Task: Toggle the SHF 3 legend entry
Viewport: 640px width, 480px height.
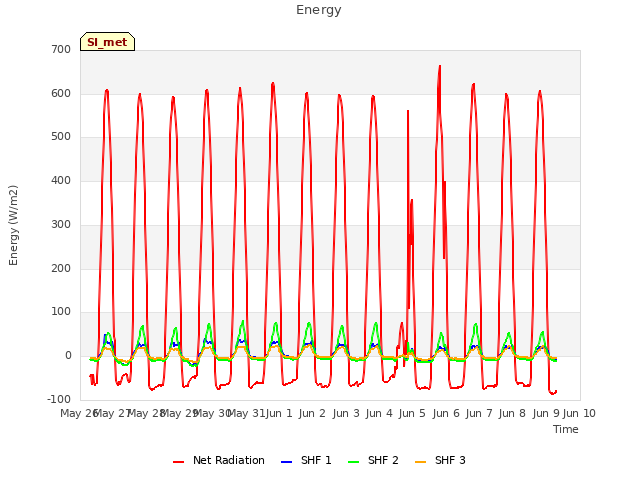Action: click(x=440, y=460)
